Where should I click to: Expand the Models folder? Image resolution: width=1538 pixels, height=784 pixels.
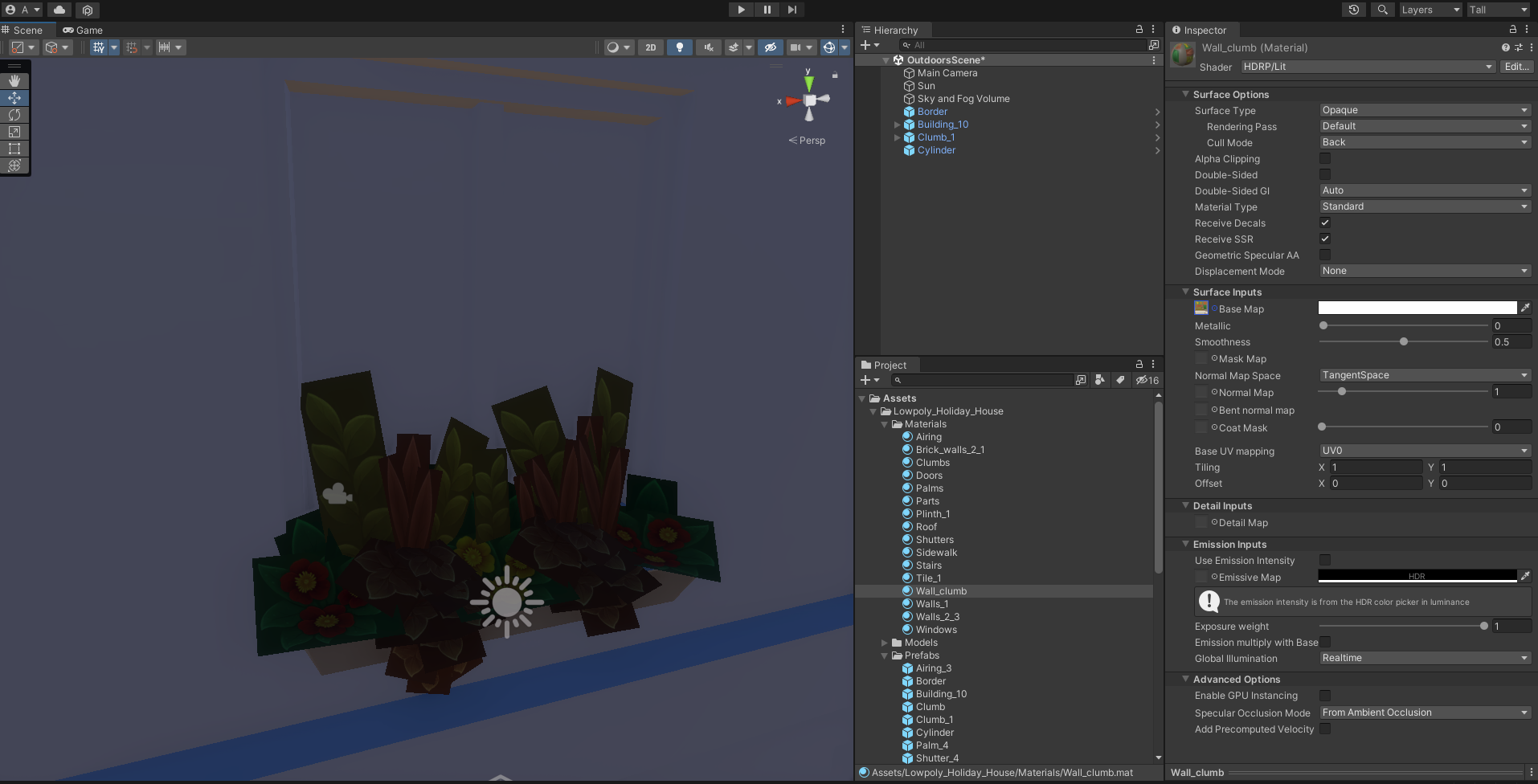tap(885, 643)
